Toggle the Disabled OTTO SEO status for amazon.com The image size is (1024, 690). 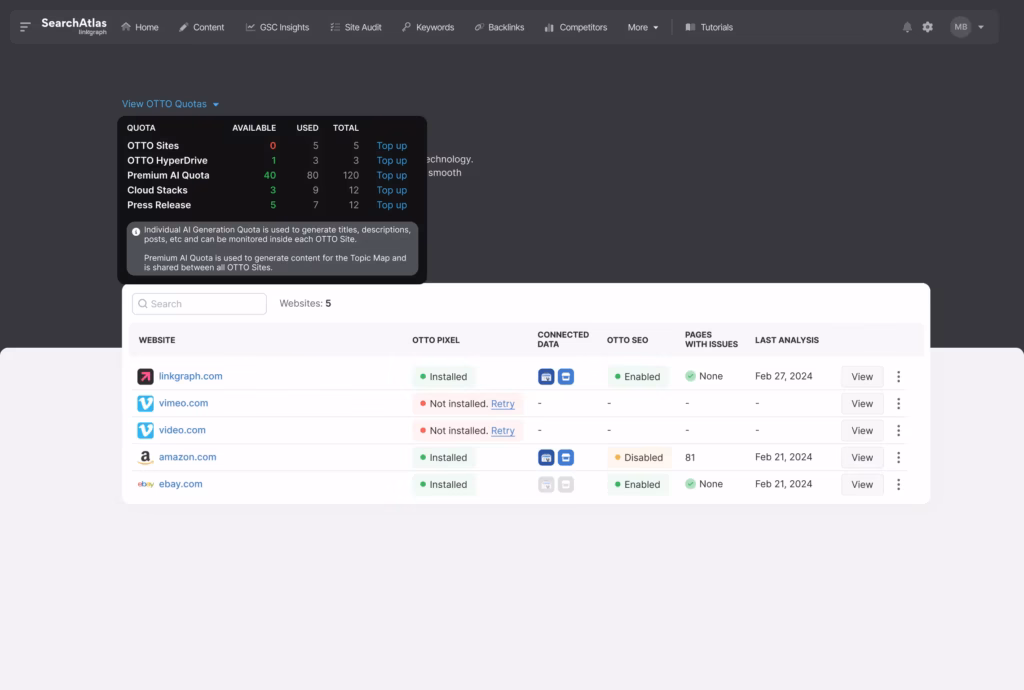click(x=638, y=457)
